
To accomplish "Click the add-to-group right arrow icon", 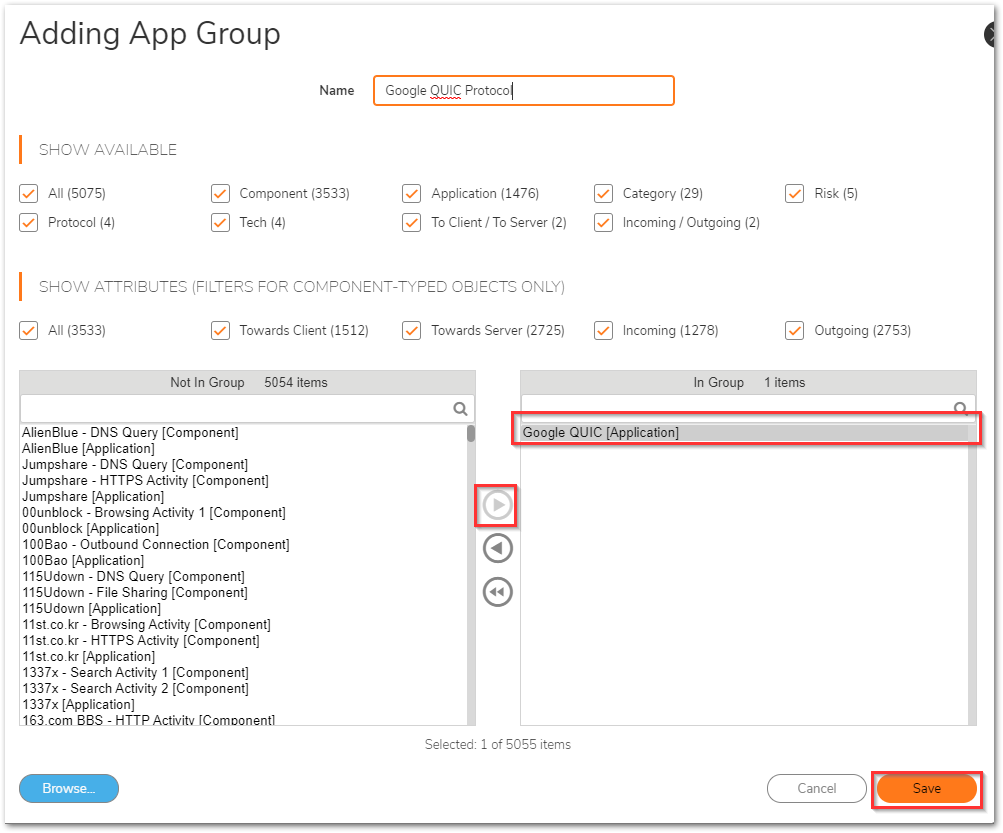I will pyautogui.click(x=497, y=506).
